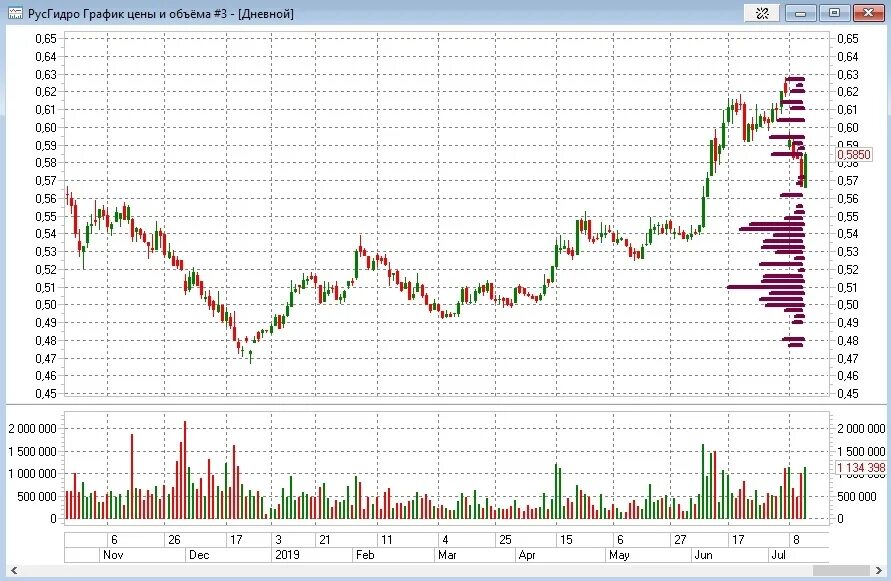The width and height of the screenshot is (891, 581).
Task: Click the date label '3' on time axis
Action: click(278, 540)
